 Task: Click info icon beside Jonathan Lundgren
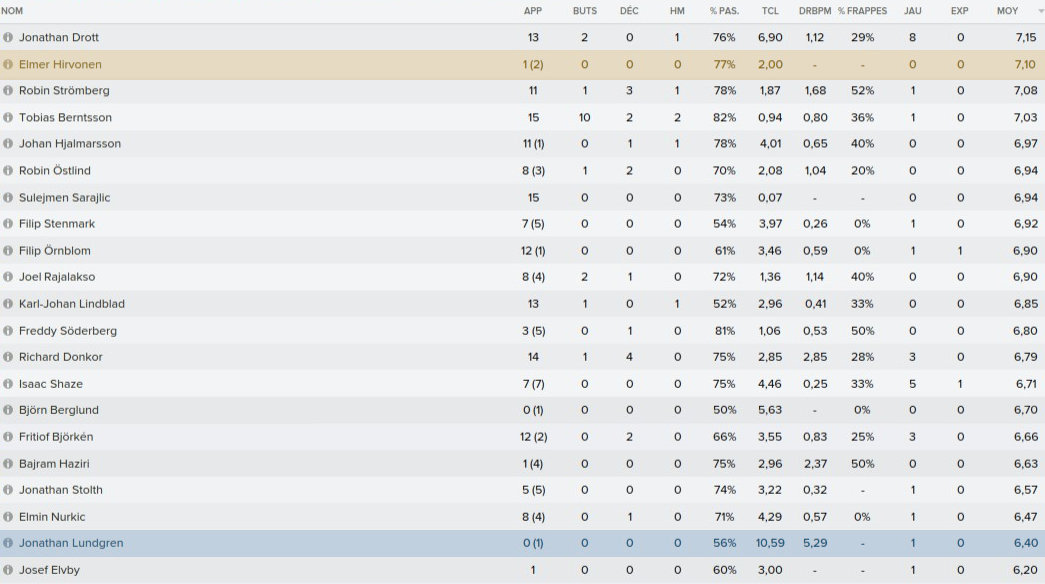tap(8, 543)
